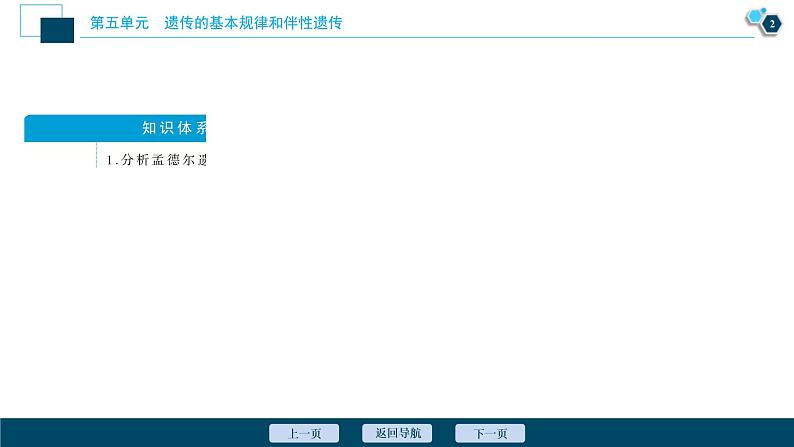Viewport: 794px width, 447px height.
Task: Click the number 2 inside the hexagon
Action: point(772,24)
